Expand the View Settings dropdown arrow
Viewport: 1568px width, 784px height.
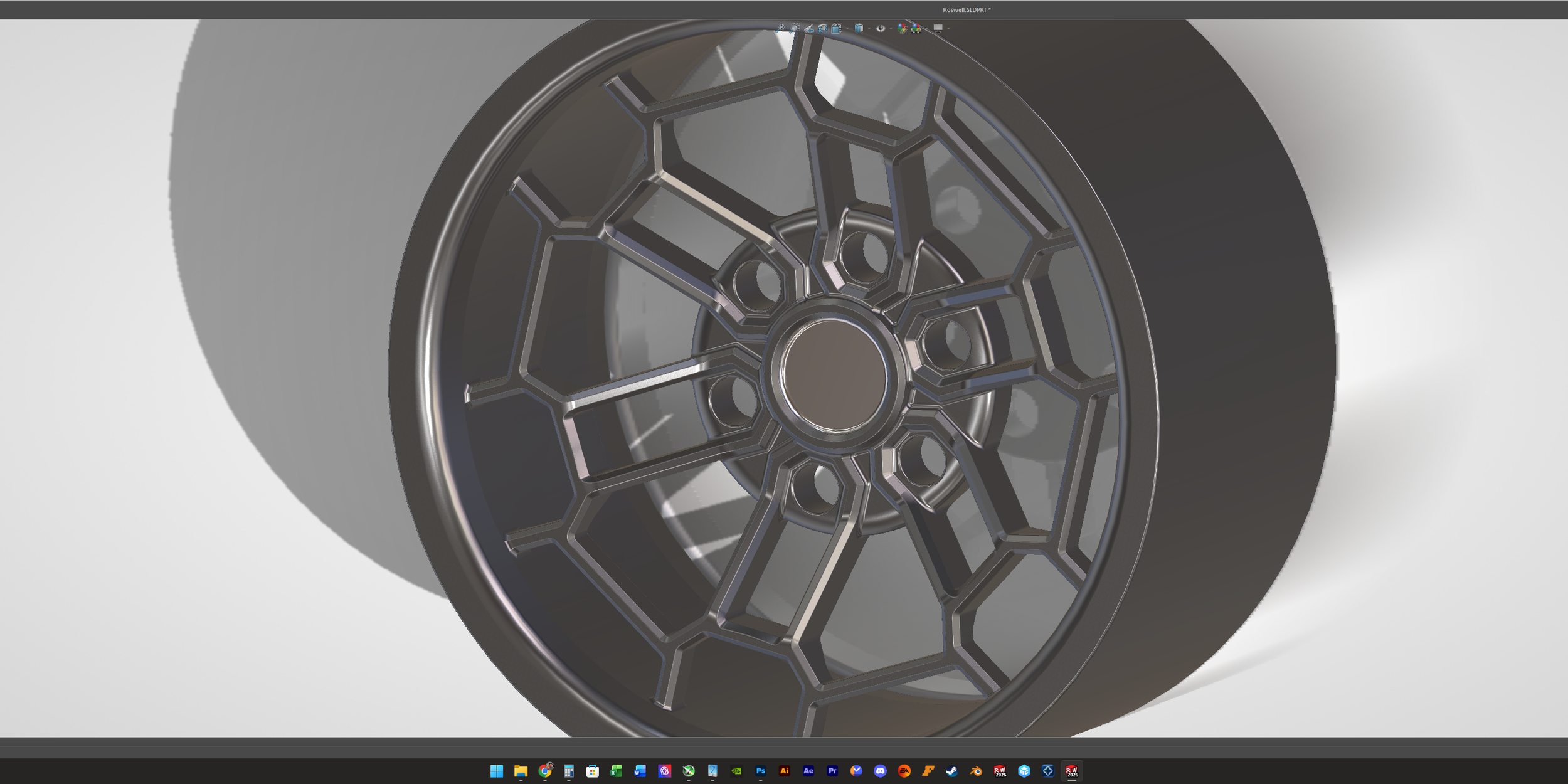tap(948, 28)
